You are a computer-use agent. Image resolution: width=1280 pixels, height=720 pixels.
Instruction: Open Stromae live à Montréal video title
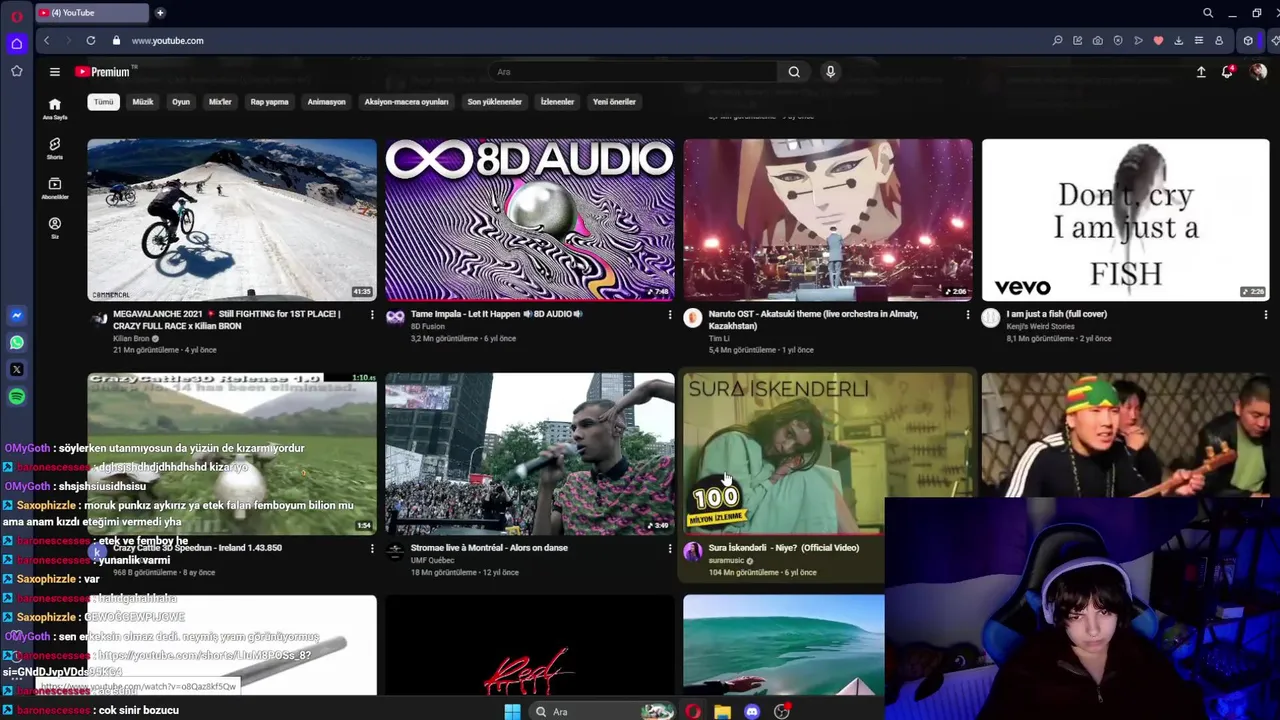tap(489, 548)
